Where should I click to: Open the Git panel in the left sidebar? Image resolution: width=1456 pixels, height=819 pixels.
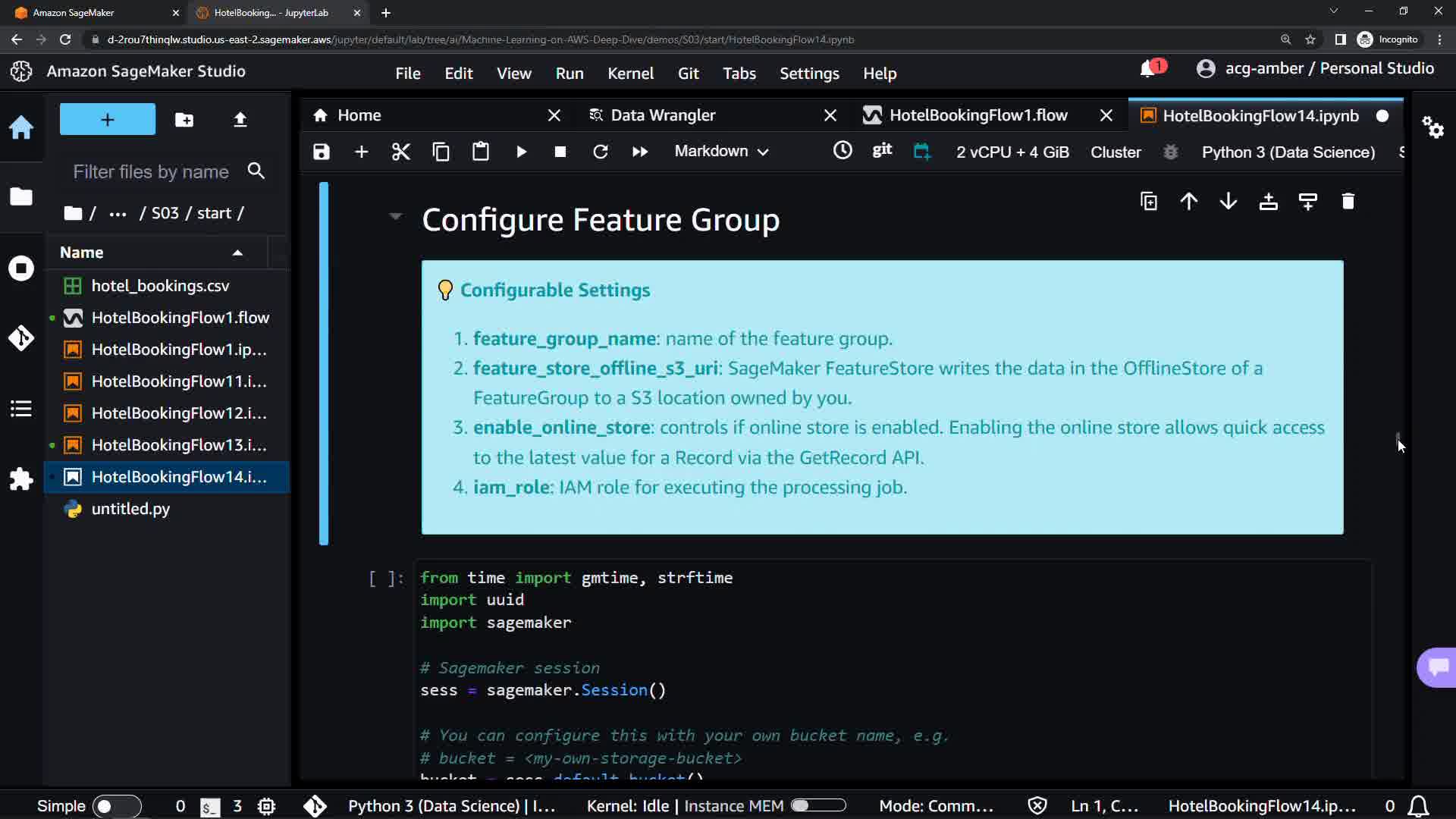pos(21,337)
